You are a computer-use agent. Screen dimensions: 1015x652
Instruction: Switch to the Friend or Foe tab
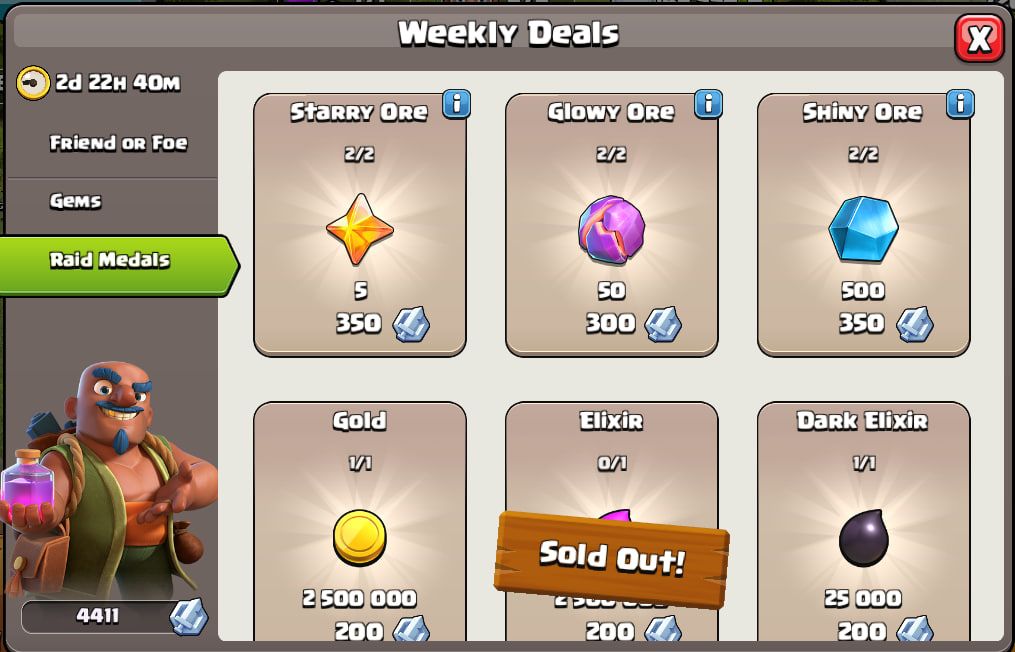118,142
